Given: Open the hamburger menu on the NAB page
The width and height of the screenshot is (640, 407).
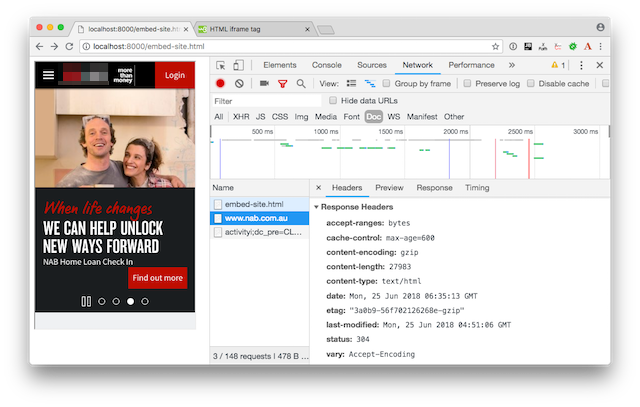Looking at the screenshot, I should pyautogui.click(x=49, y=75).
